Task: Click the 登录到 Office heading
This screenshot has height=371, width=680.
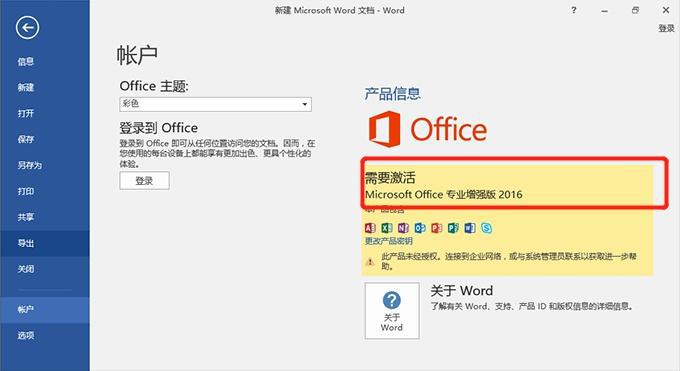Action: [159, 128]
